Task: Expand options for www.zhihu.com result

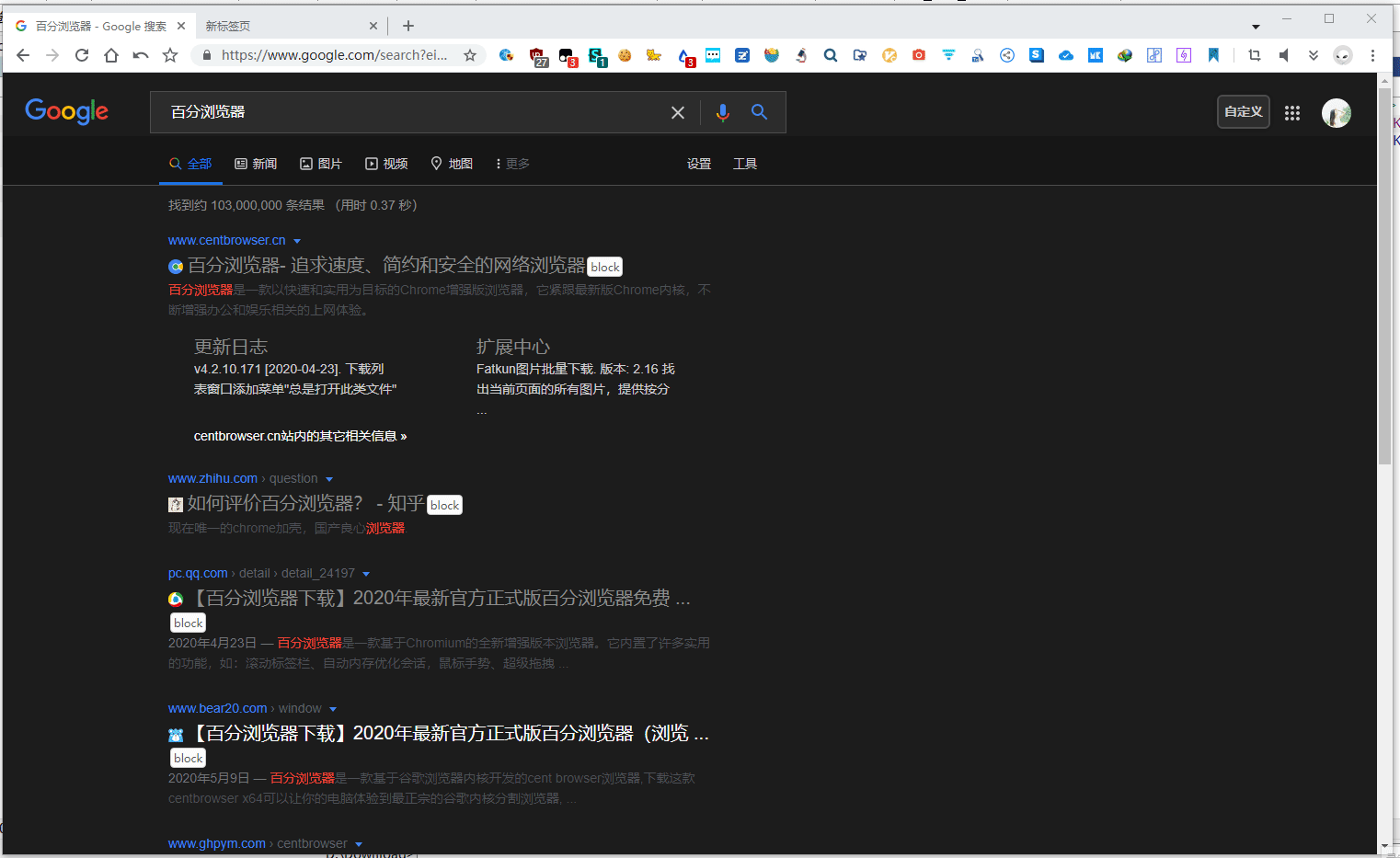Action: click(x=329, y=479)
